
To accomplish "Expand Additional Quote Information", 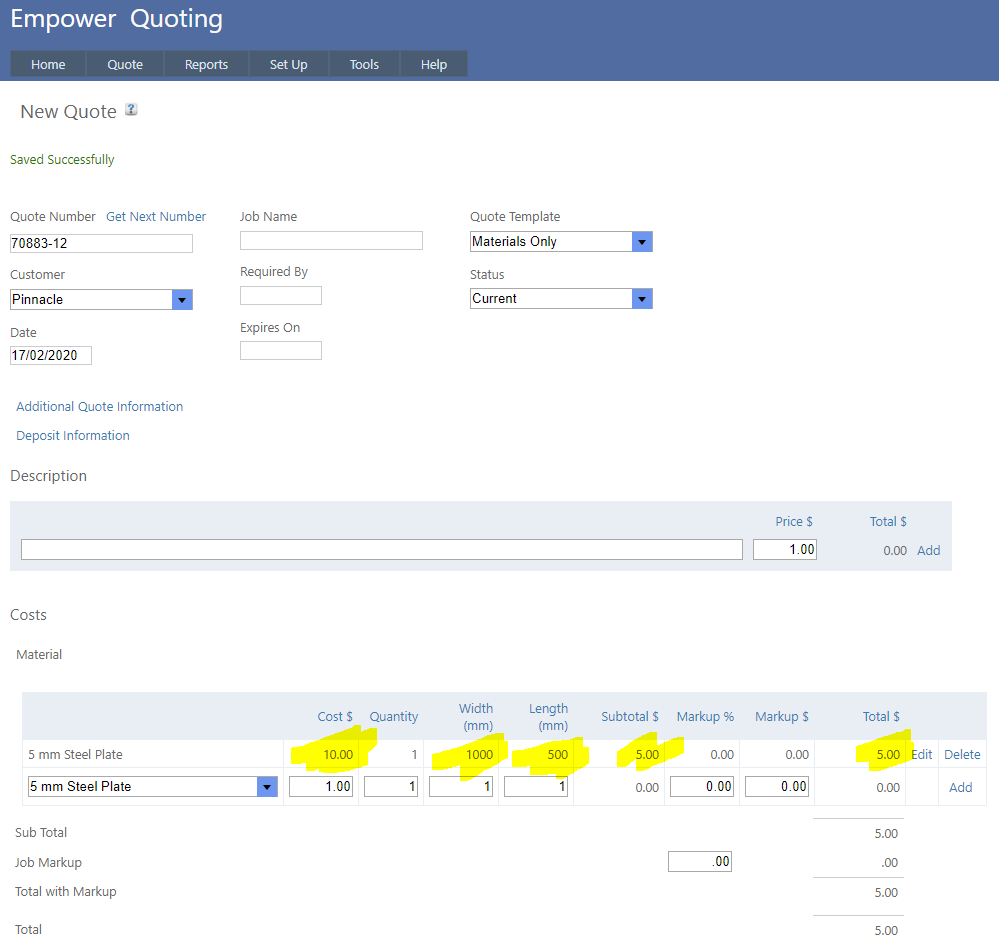I will 99,406.
